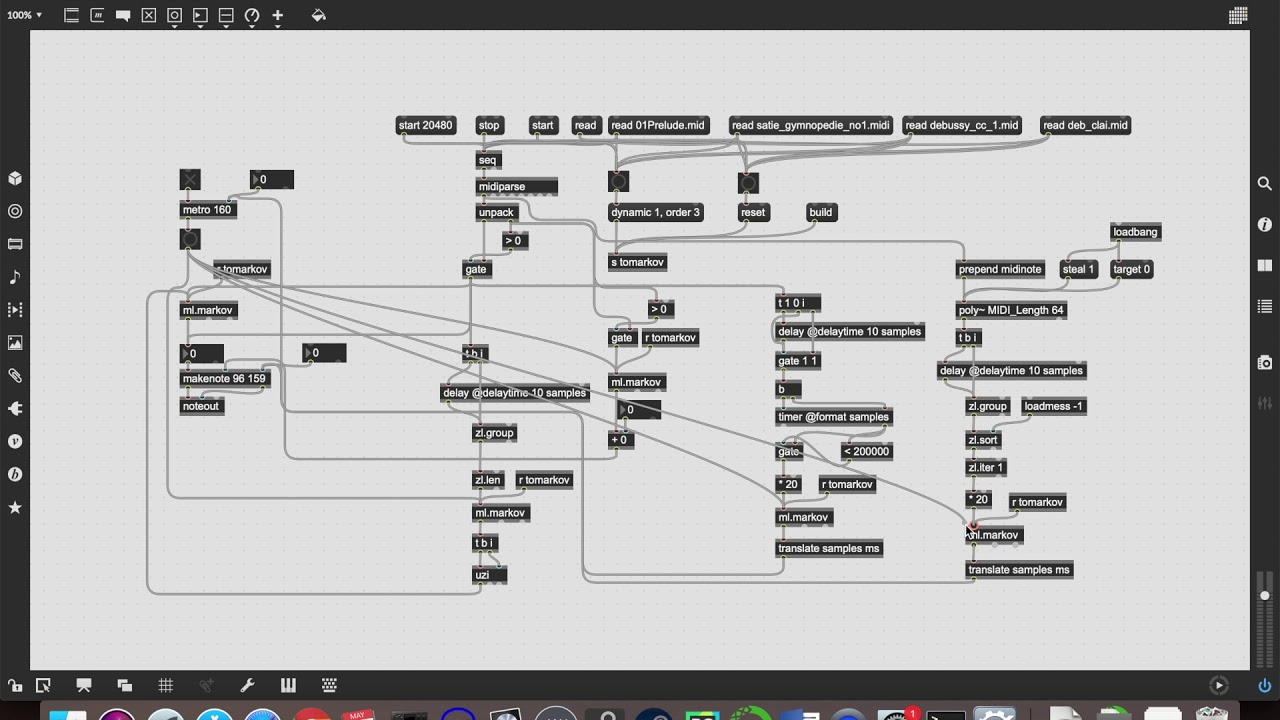This screenshot has width=1280, height=720.
Task: Select the 'timer @format samples' object
Action: (x=833, y=417)
